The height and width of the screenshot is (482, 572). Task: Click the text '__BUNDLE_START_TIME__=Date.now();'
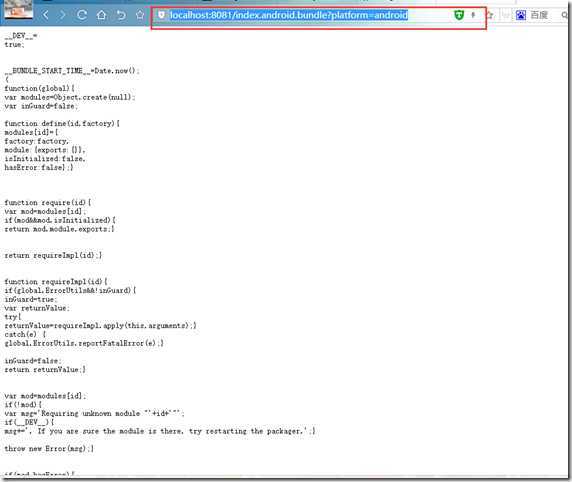(x=72, y=70)
